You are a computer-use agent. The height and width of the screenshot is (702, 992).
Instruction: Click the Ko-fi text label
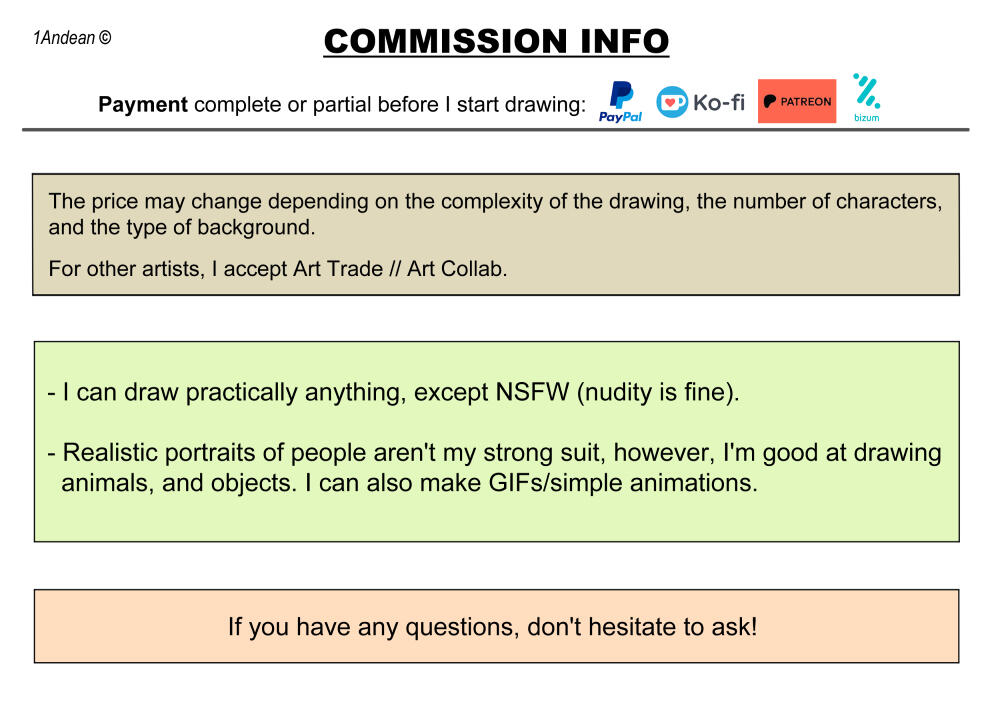point(719,102)
